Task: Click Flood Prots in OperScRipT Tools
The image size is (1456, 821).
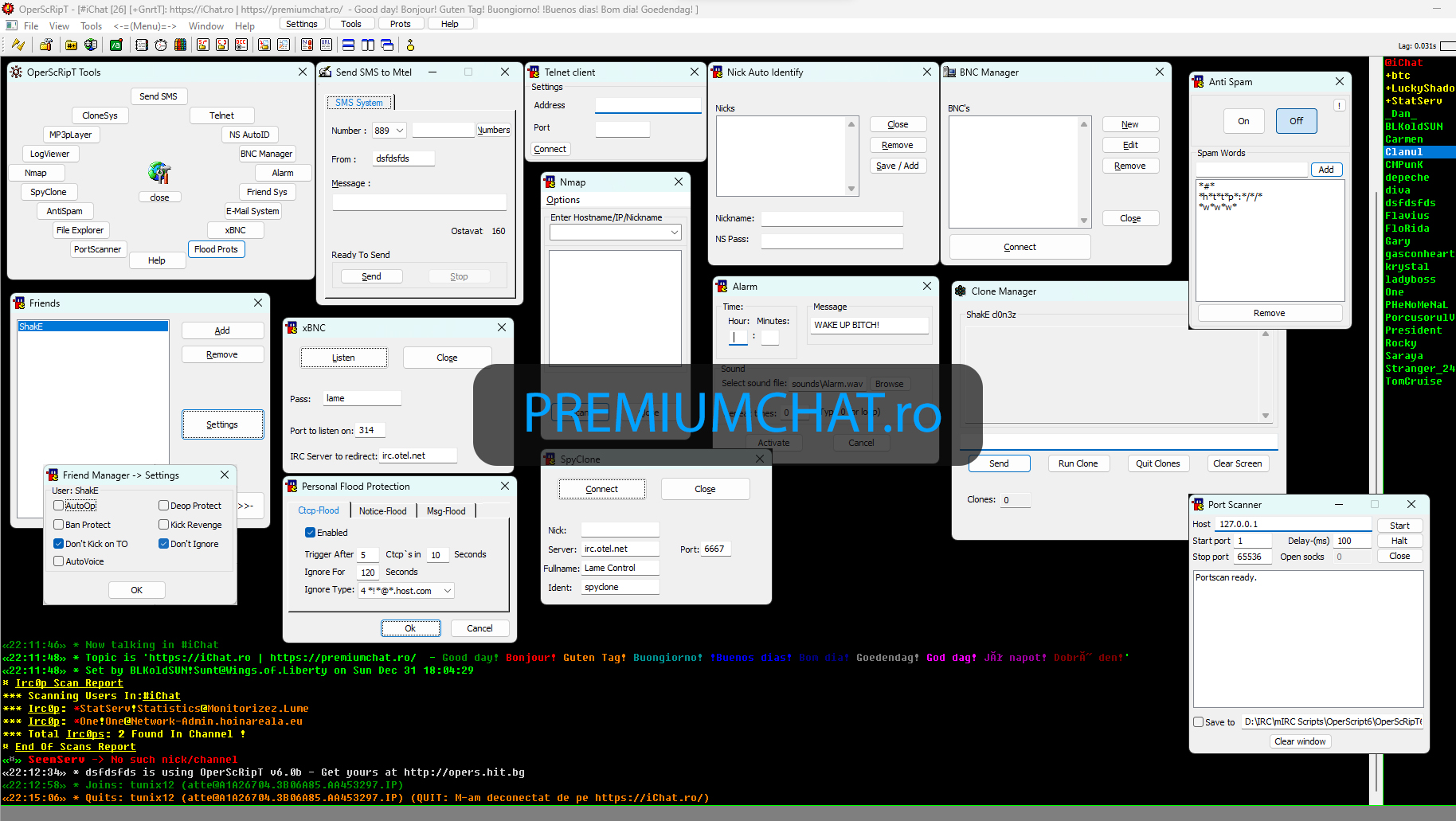Action: (x=216, y=249)
